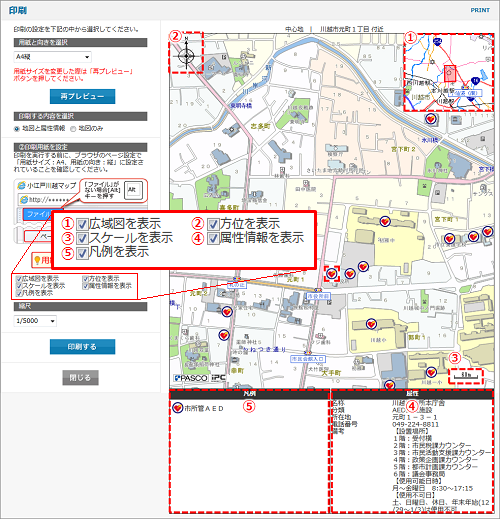This screenshot has width=500, height=519.
Task: Click the 再プレビュー button
Action: point(82,96)
